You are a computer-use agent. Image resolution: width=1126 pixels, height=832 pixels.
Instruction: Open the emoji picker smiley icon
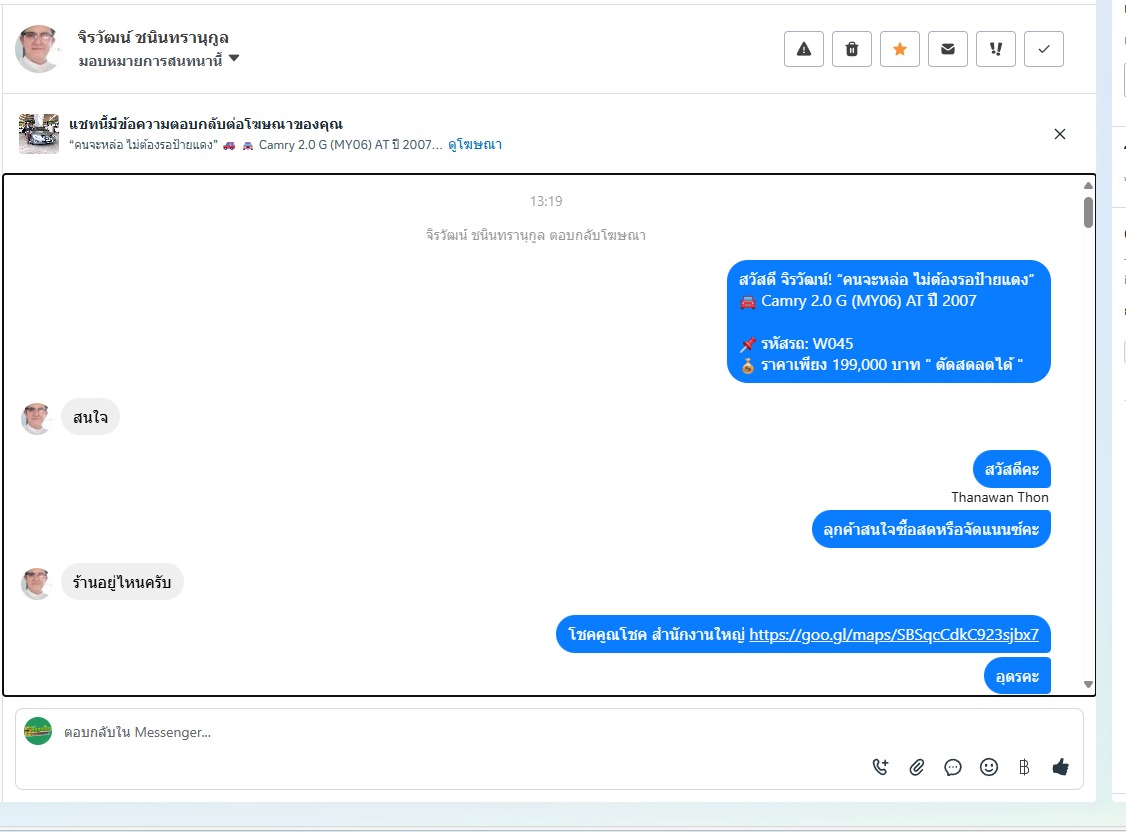click(x=989, y=767)
